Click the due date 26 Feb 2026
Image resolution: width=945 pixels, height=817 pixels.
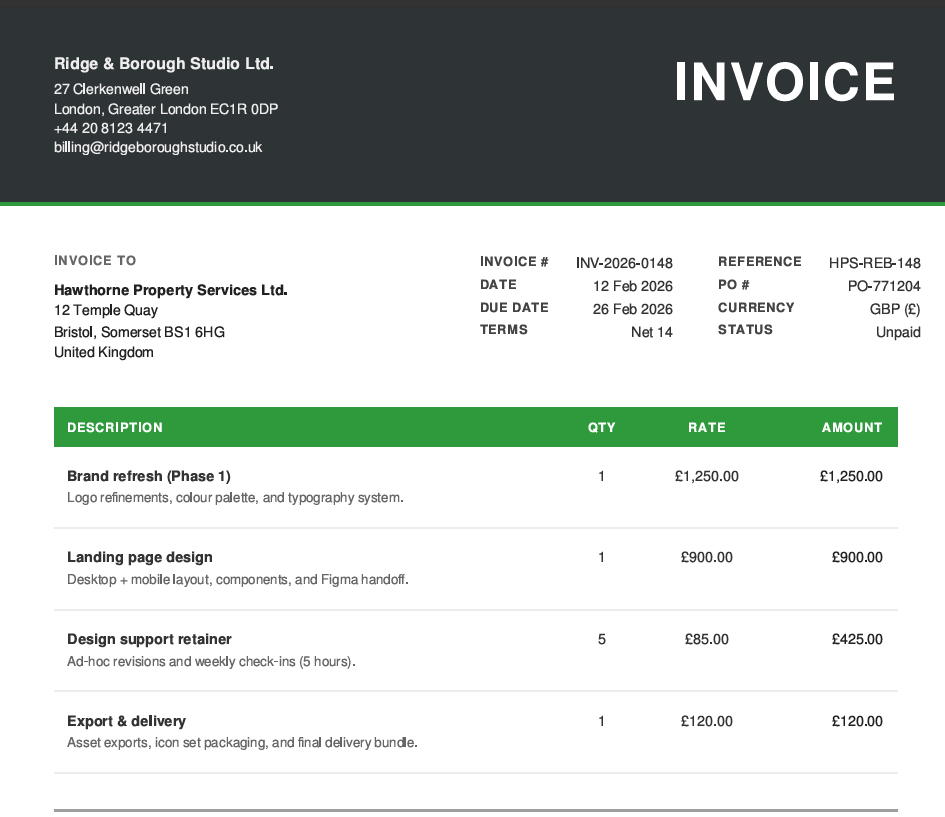632,309
